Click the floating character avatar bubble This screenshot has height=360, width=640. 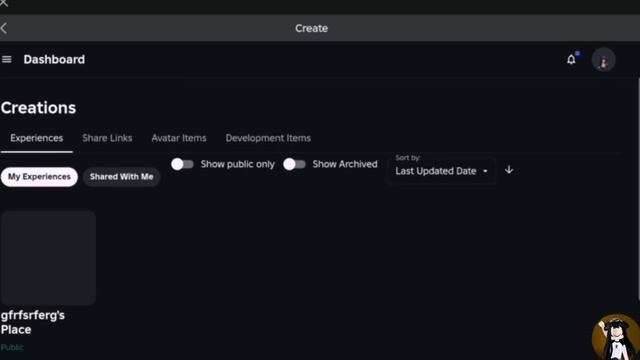pos(616,337)
